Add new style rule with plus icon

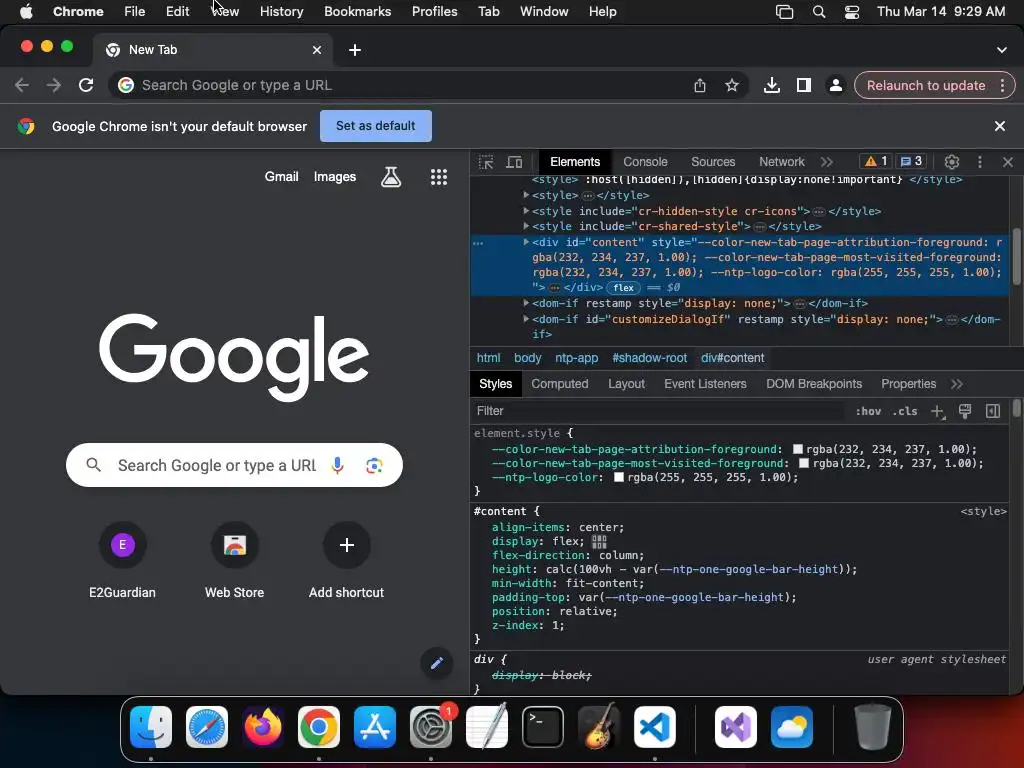[937, 411]
